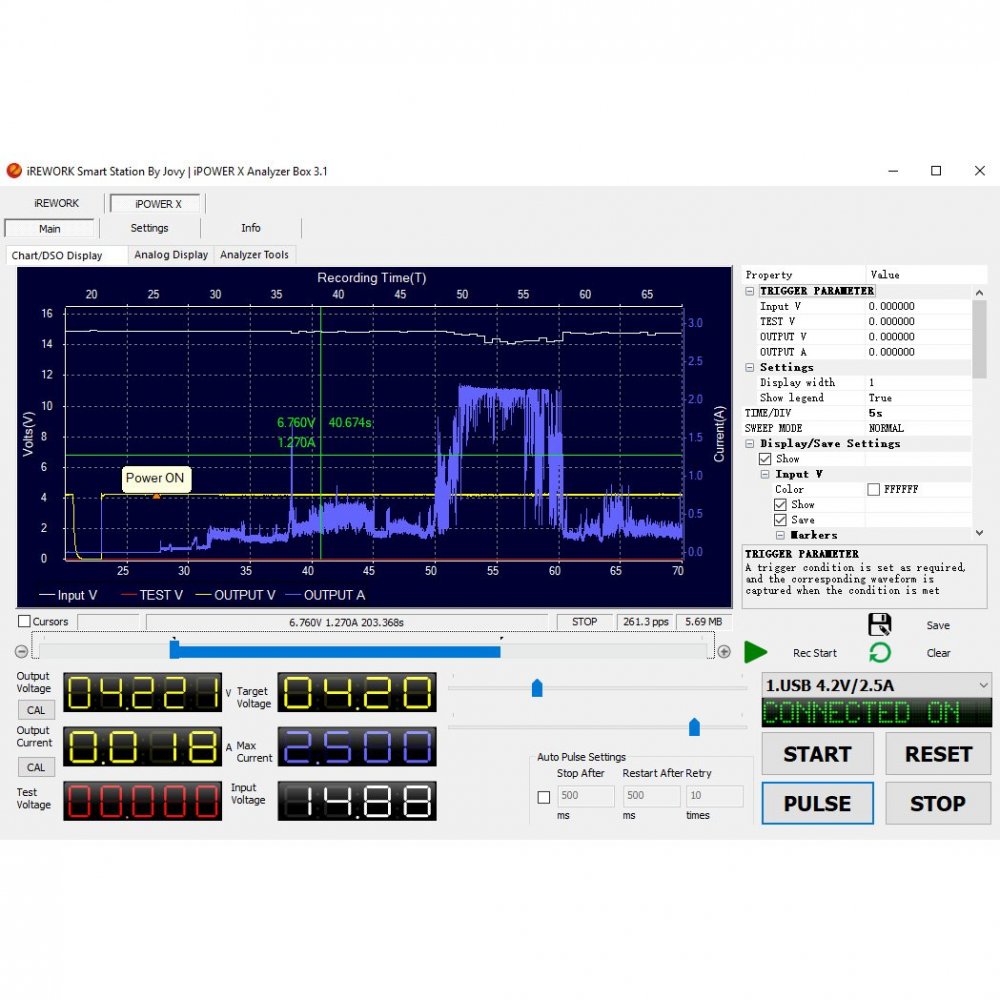Click the large STOP button
The height and width of the screenshot is (1000, 1000).
point(938,804)
